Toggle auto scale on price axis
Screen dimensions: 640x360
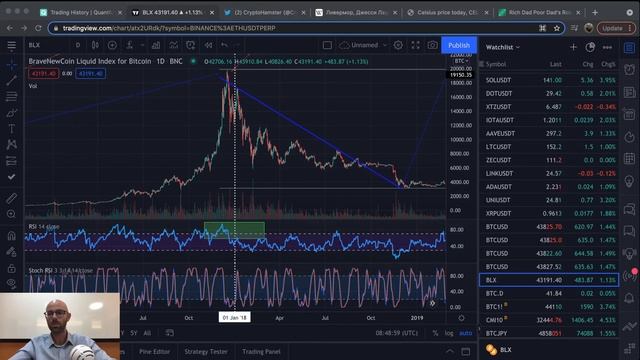click(x=465, y=333)
